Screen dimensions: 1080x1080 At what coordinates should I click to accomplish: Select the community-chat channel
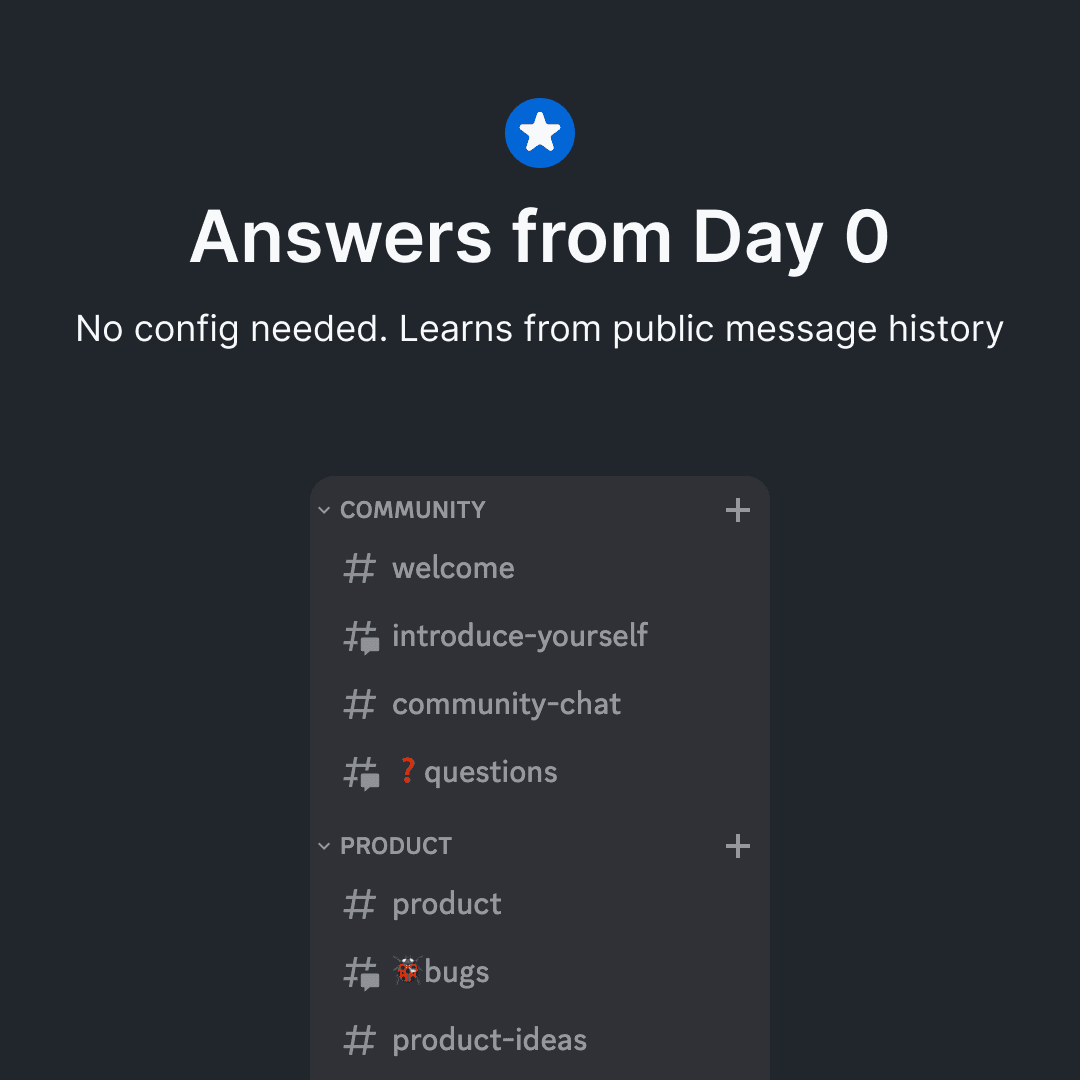pyautogui.click(x=507, y=704)
